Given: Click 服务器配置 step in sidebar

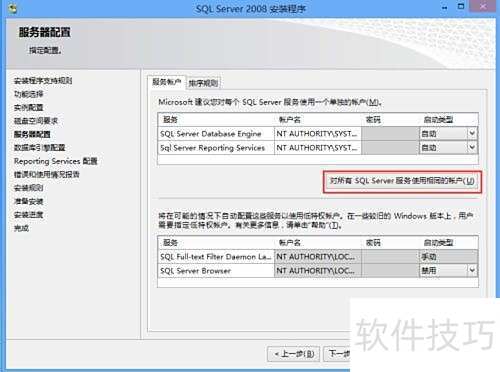Looking at the screenshot, I should click(32, 134).
